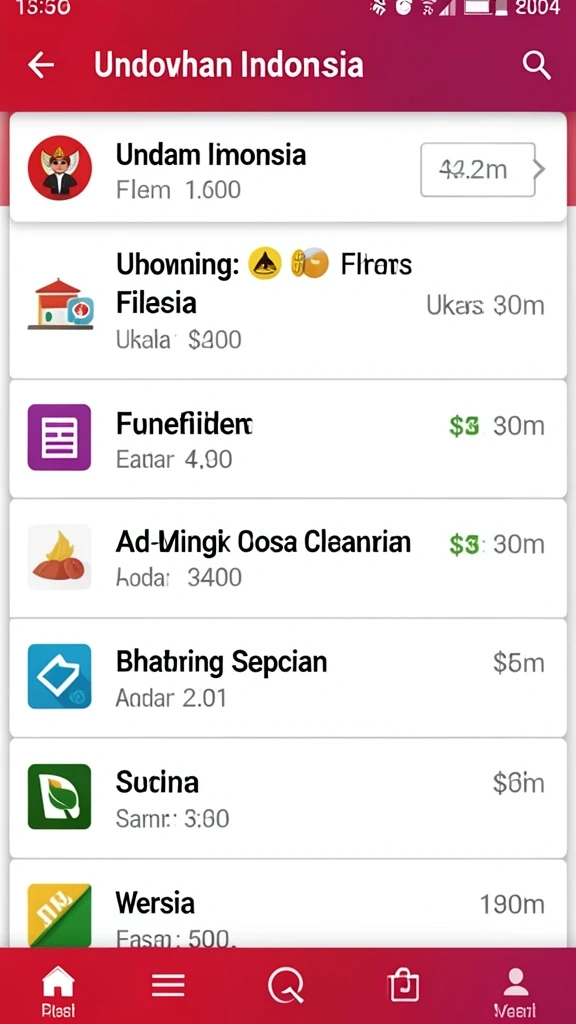
Task: Select the Bhabring Sepcian title
Action: (x=221, y=662)
